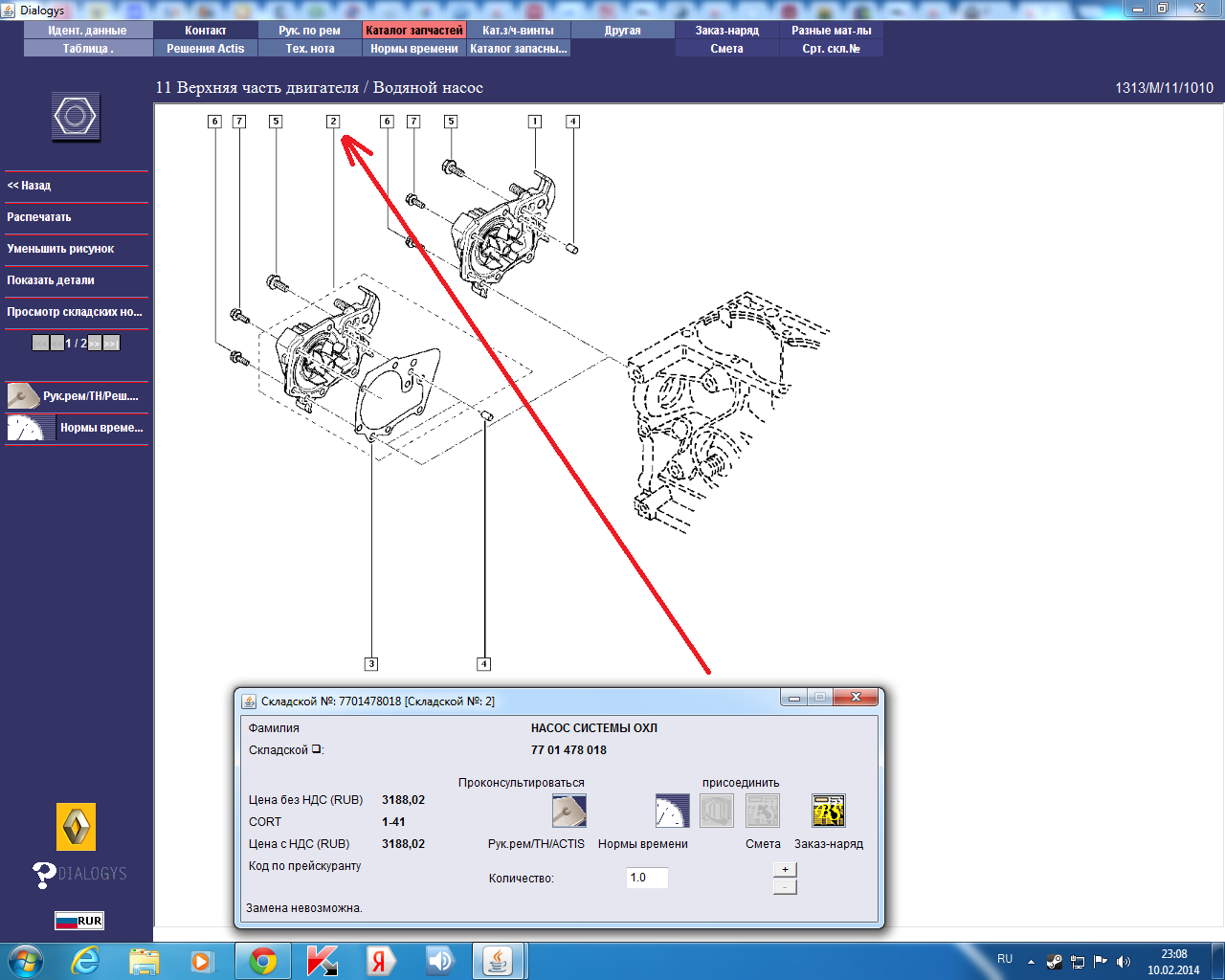
Task: Click Просмотр складских но... in the sidebar
Action: coord(77,312)
